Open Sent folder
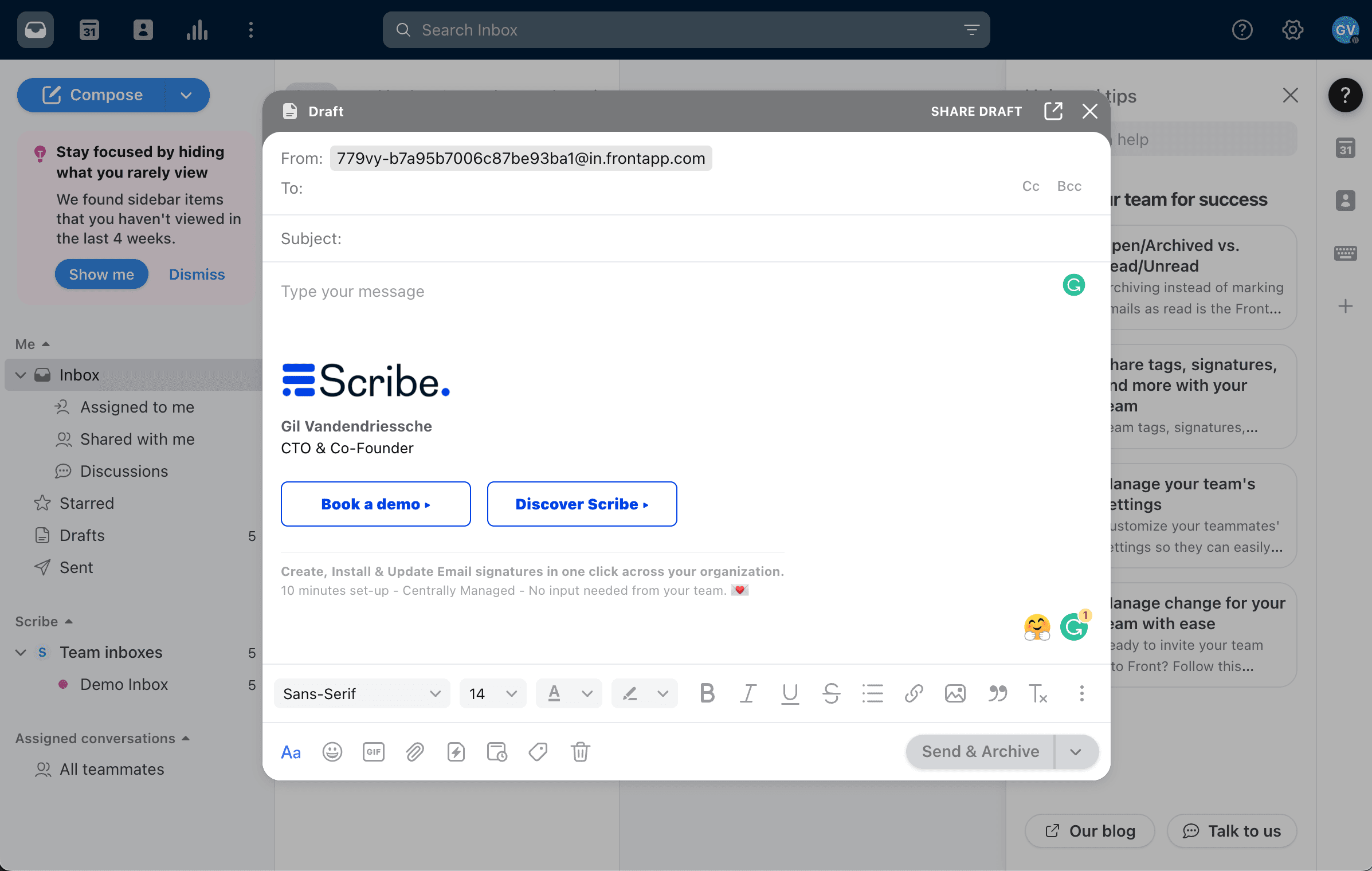This screenshot has height=871, width=1372. pyautogui.click(x=76, y=568)
